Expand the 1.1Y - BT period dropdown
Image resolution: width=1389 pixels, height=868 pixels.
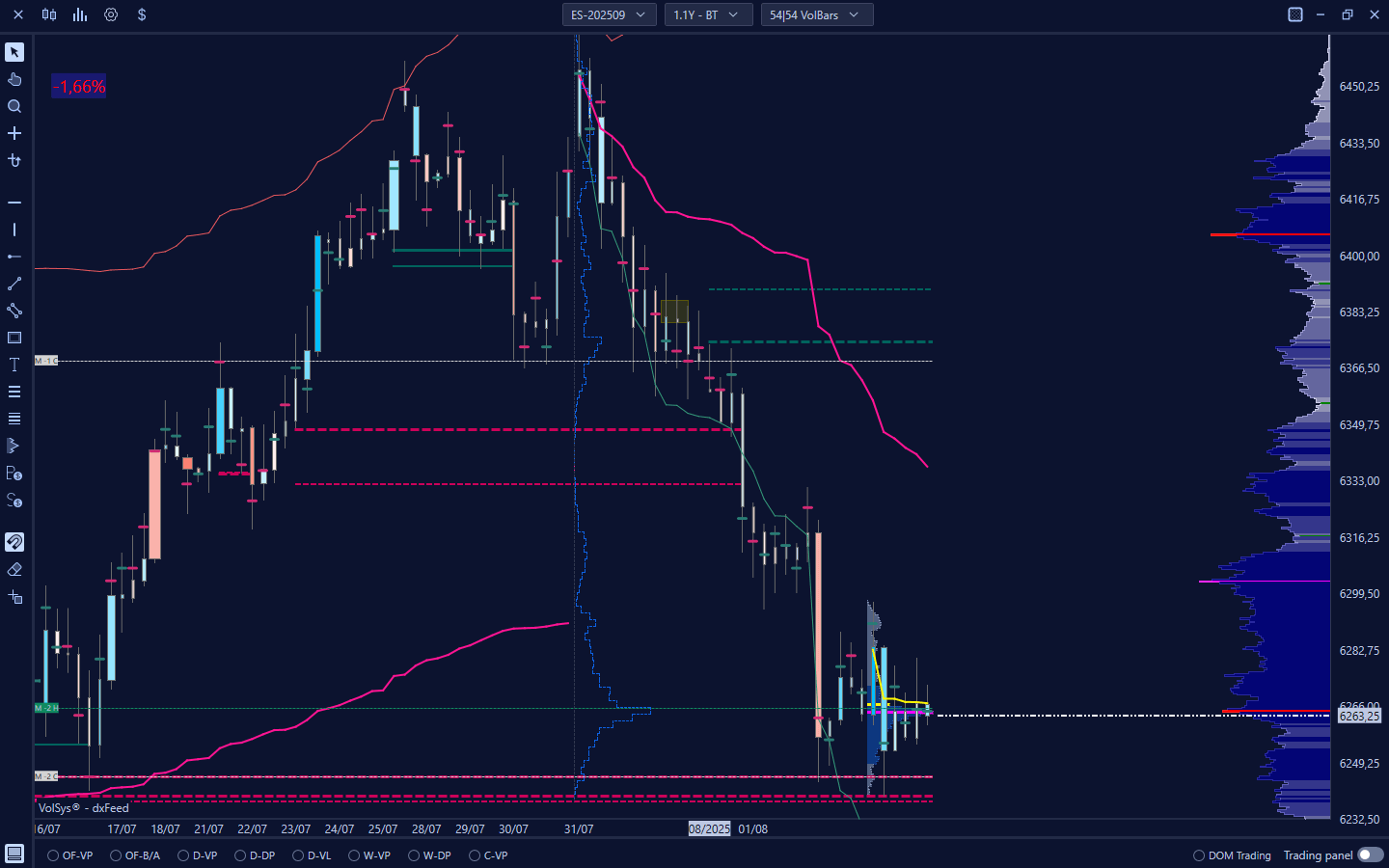tap(707, 14)
